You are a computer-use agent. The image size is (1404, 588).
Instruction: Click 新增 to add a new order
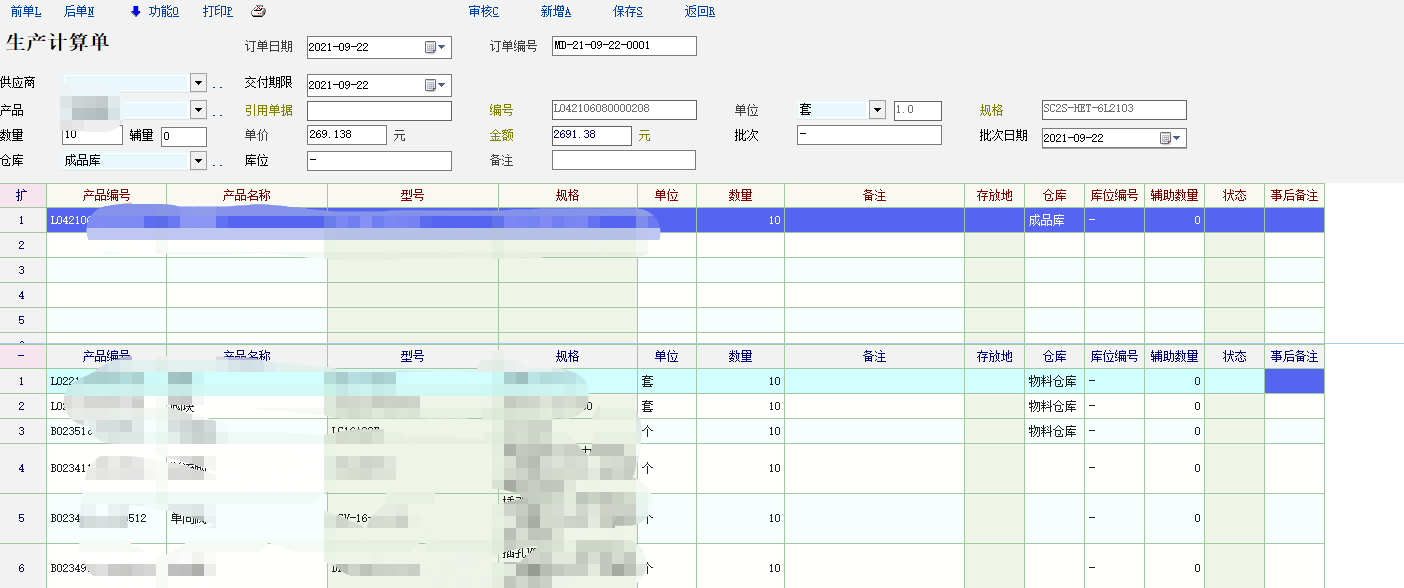pyautogui.click(x=556, y=12)
